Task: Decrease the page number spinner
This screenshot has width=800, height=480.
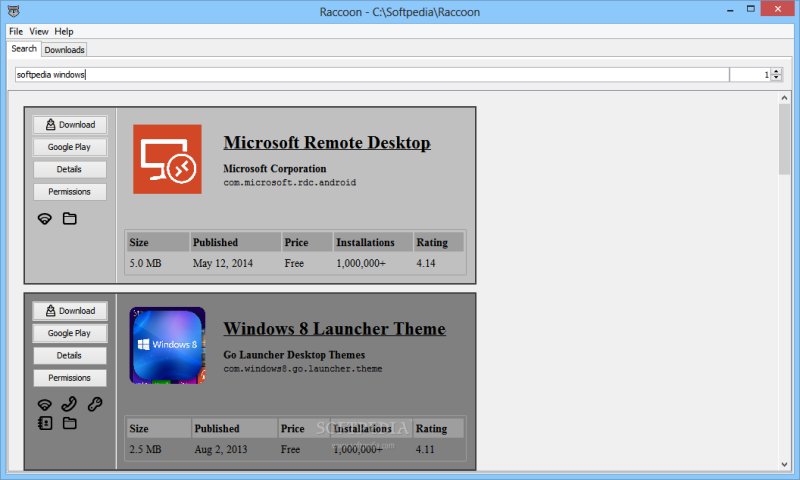Action: click(x=776, y=78)
